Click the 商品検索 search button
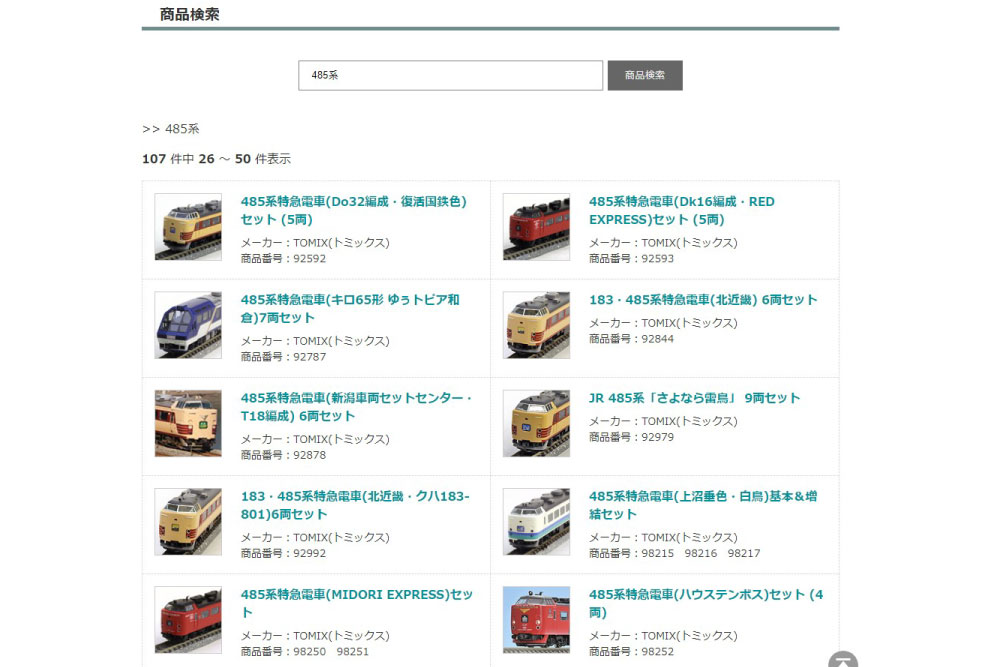The image size is (1000, 667). click(x=645, y=75)
